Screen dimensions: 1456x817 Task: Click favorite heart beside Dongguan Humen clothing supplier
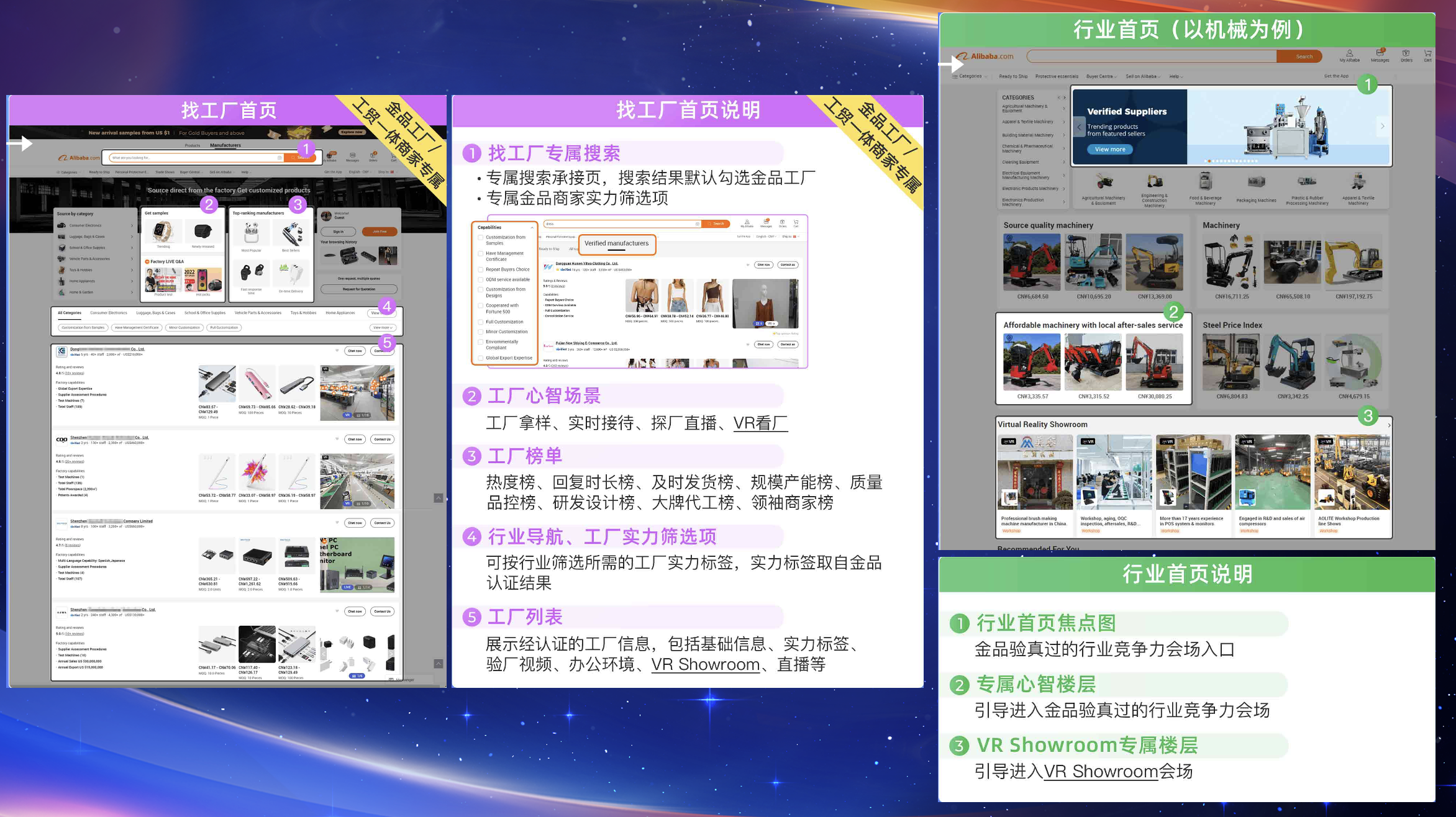tap(747, 264)
